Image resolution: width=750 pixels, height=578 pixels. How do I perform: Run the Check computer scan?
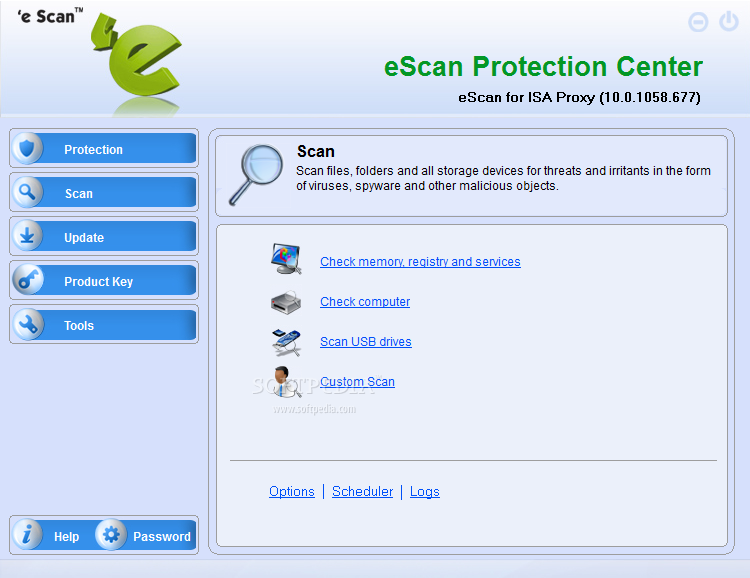point(365,302)
